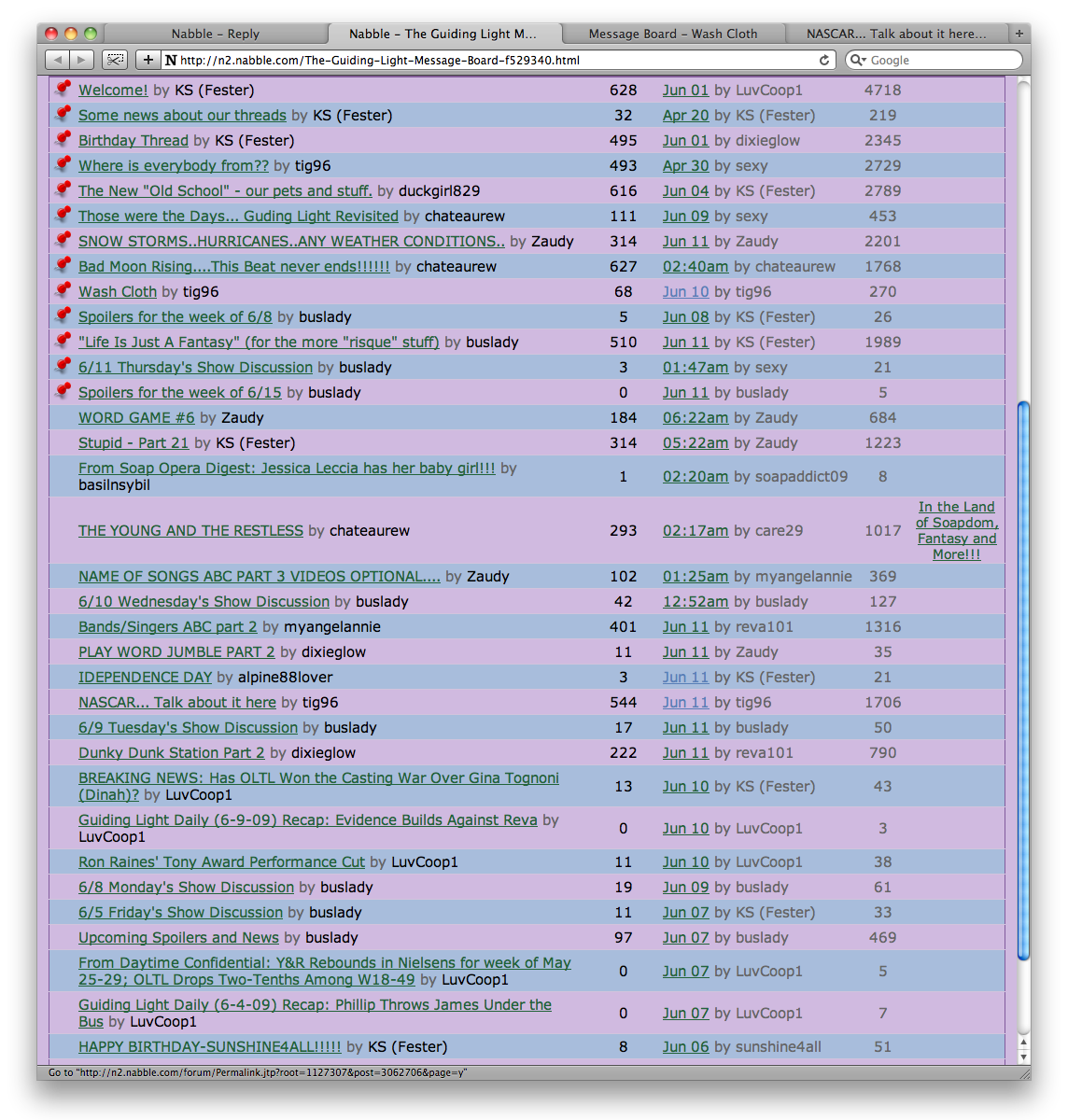Viewport: 1068px width, 1120px height.
Task: Open the WORD GAME #6 thread
Action: point(136,418)
